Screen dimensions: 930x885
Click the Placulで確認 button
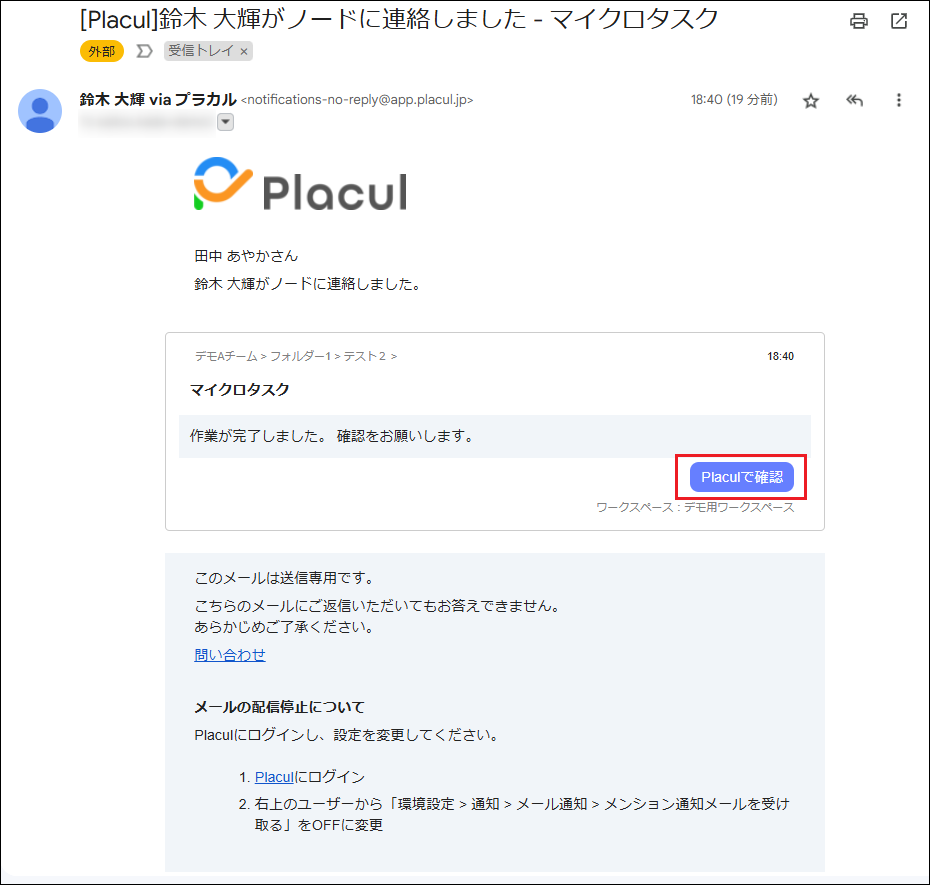741,477
